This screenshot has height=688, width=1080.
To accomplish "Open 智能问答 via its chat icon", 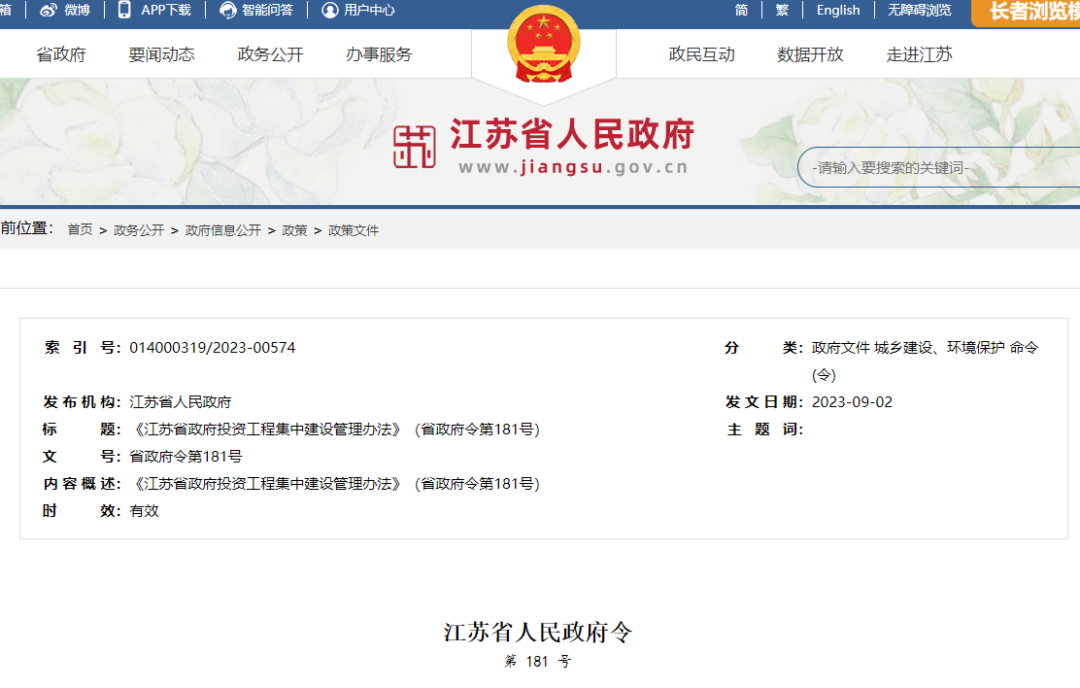I will pos(230,11).
